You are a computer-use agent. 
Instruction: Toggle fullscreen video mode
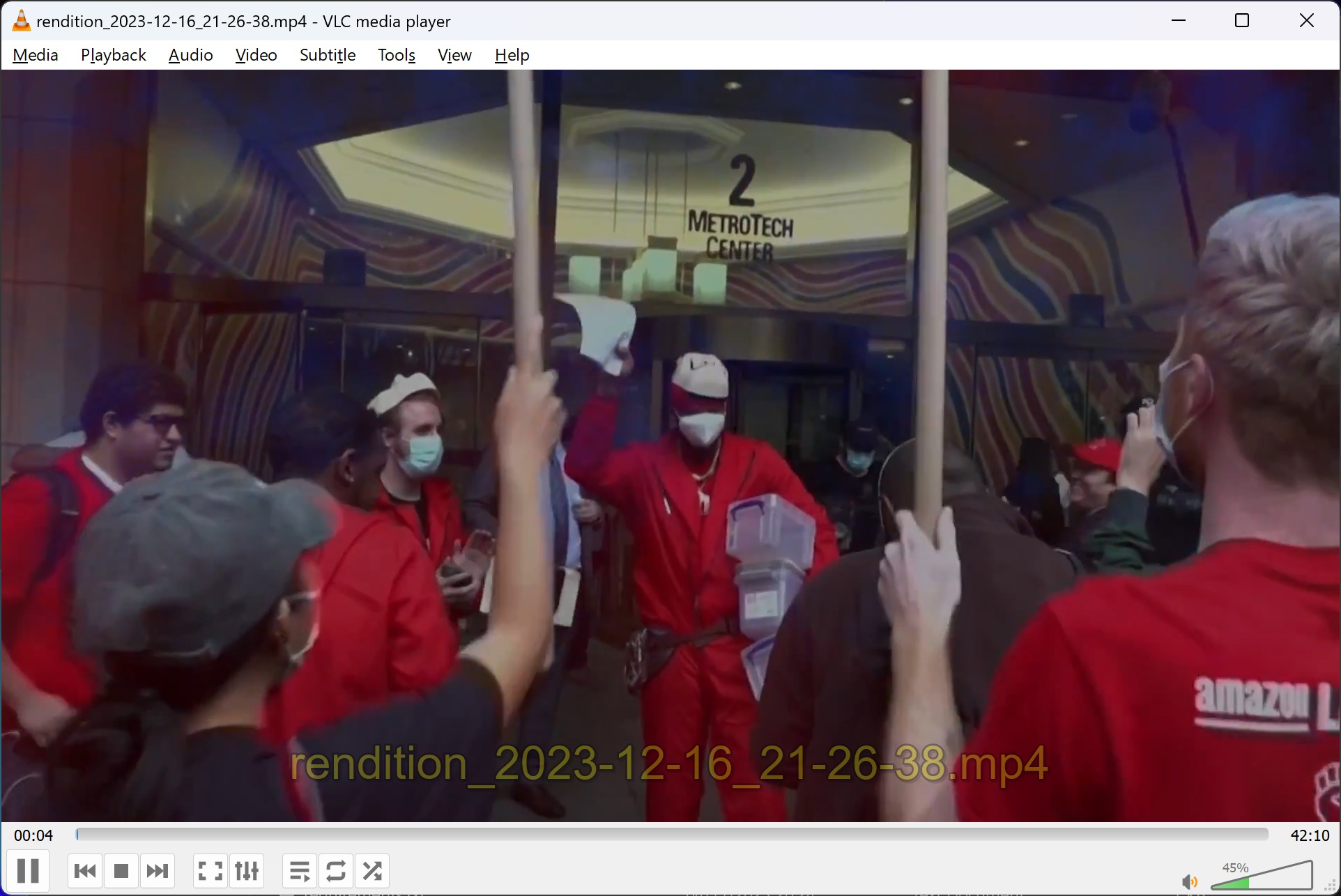pos(210,871)
